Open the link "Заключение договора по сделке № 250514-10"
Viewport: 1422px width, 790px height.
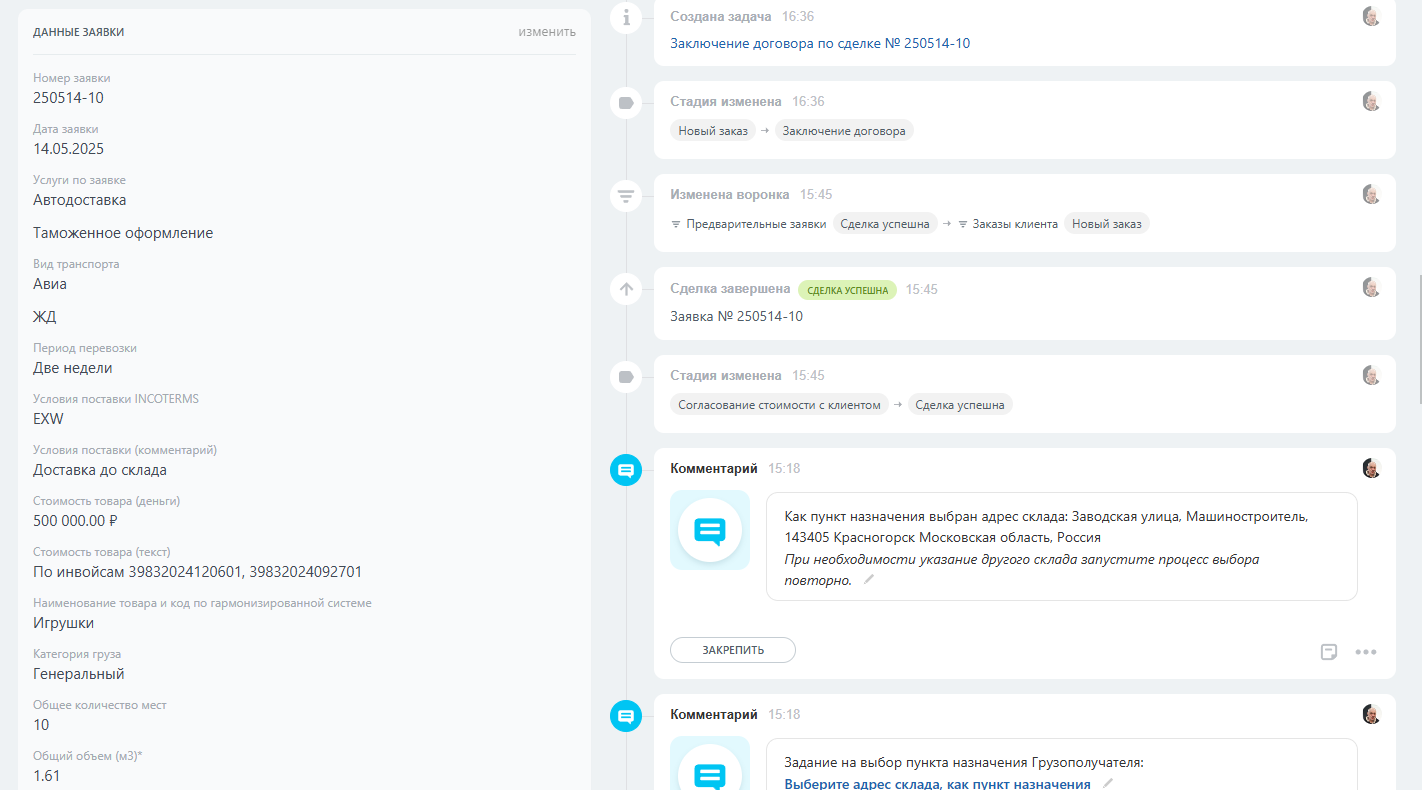click(x=820, y=43)
